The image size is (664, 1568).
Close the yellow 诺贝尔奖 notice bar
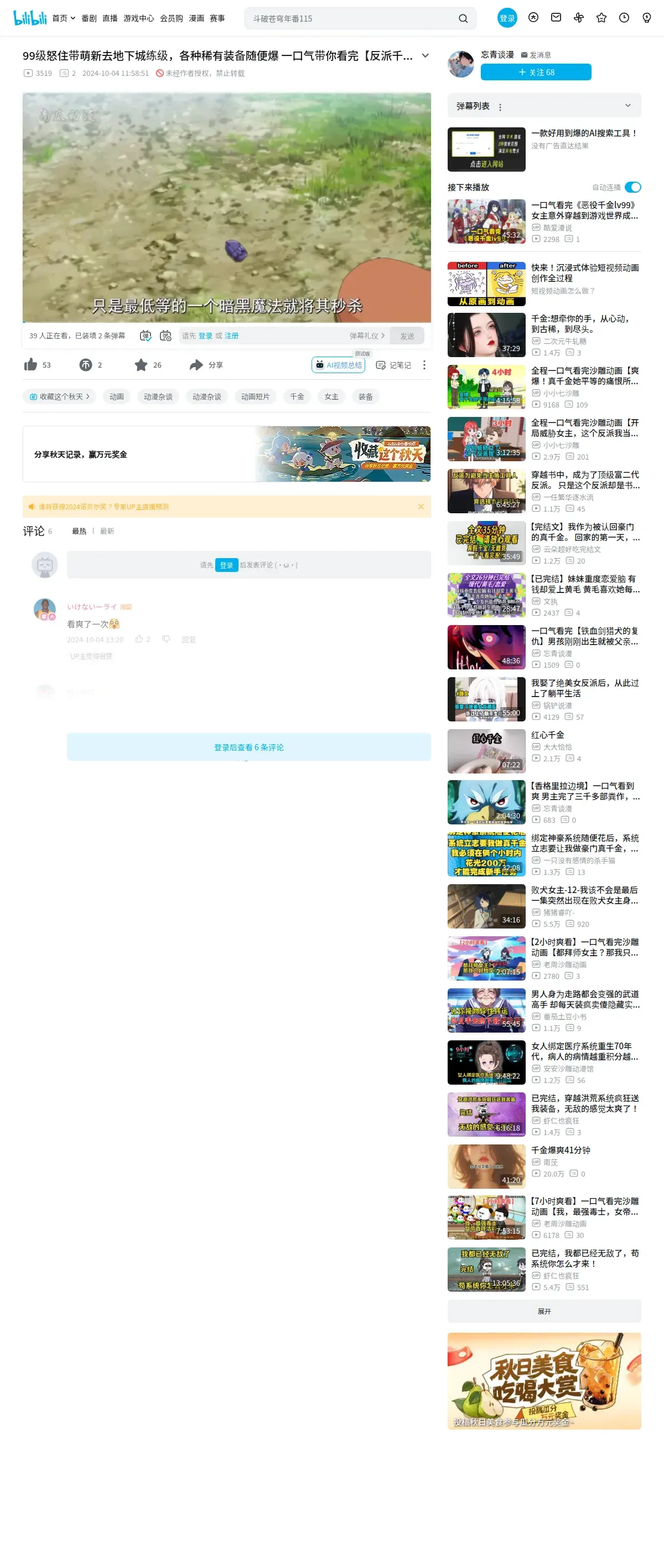[420, 507]
